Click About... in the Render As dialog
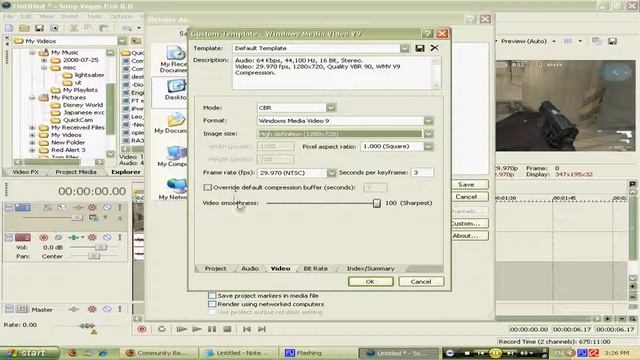640x360 pixels. (470, 236)
